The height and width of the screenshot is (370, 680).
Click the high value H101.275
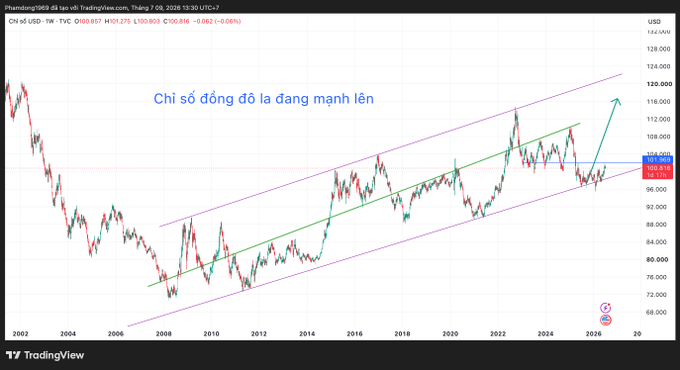point(117,21)
